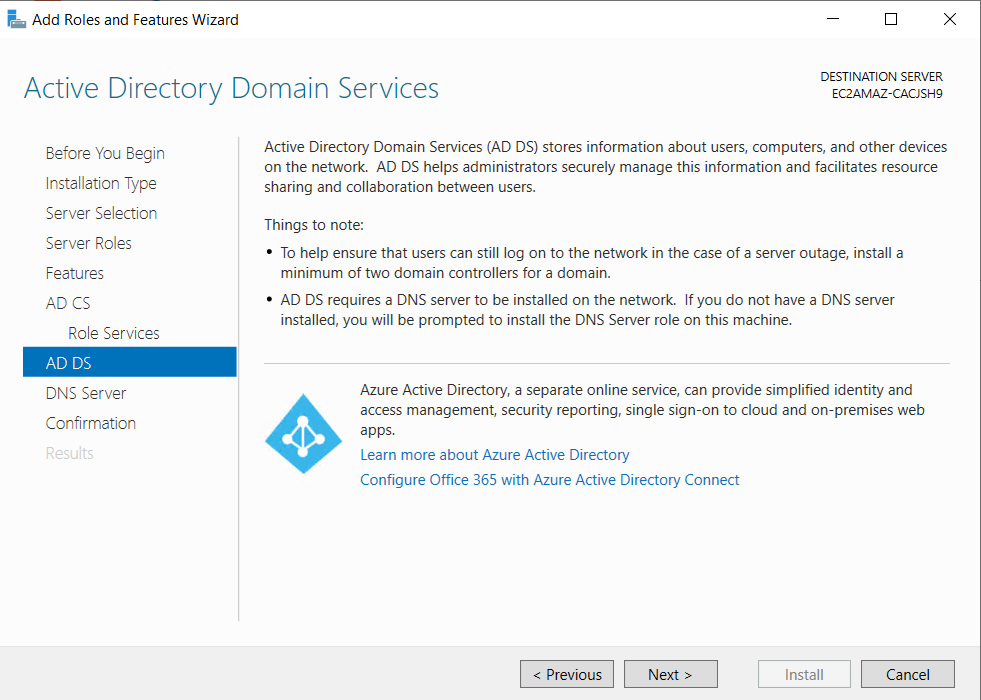The width and height of the screenshot is (981, 700).
Task: Navigate to the Confirmation step
Action: (90, 423)
